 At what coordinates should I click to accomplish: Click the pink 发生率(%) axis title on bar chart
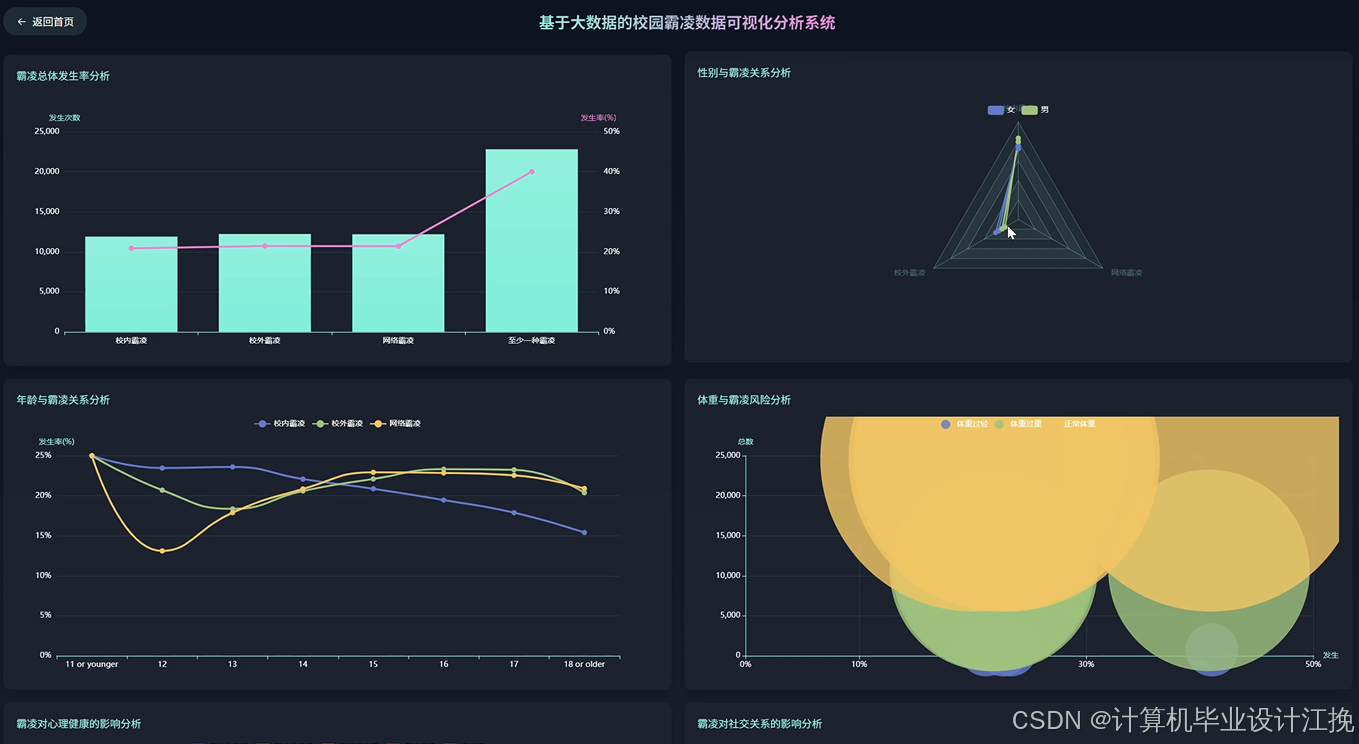[598, 118]
